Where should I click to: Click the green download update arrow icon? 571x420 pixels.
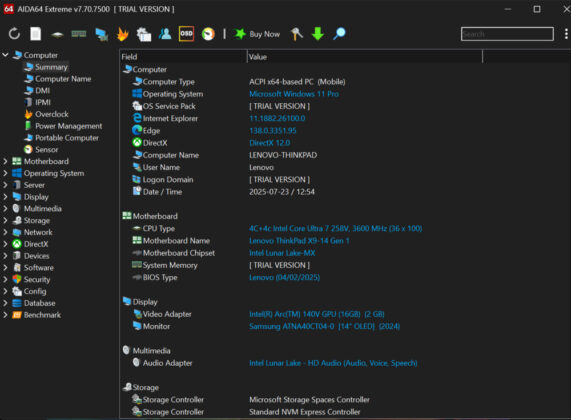pyautogui.click(x=318, y=34)
